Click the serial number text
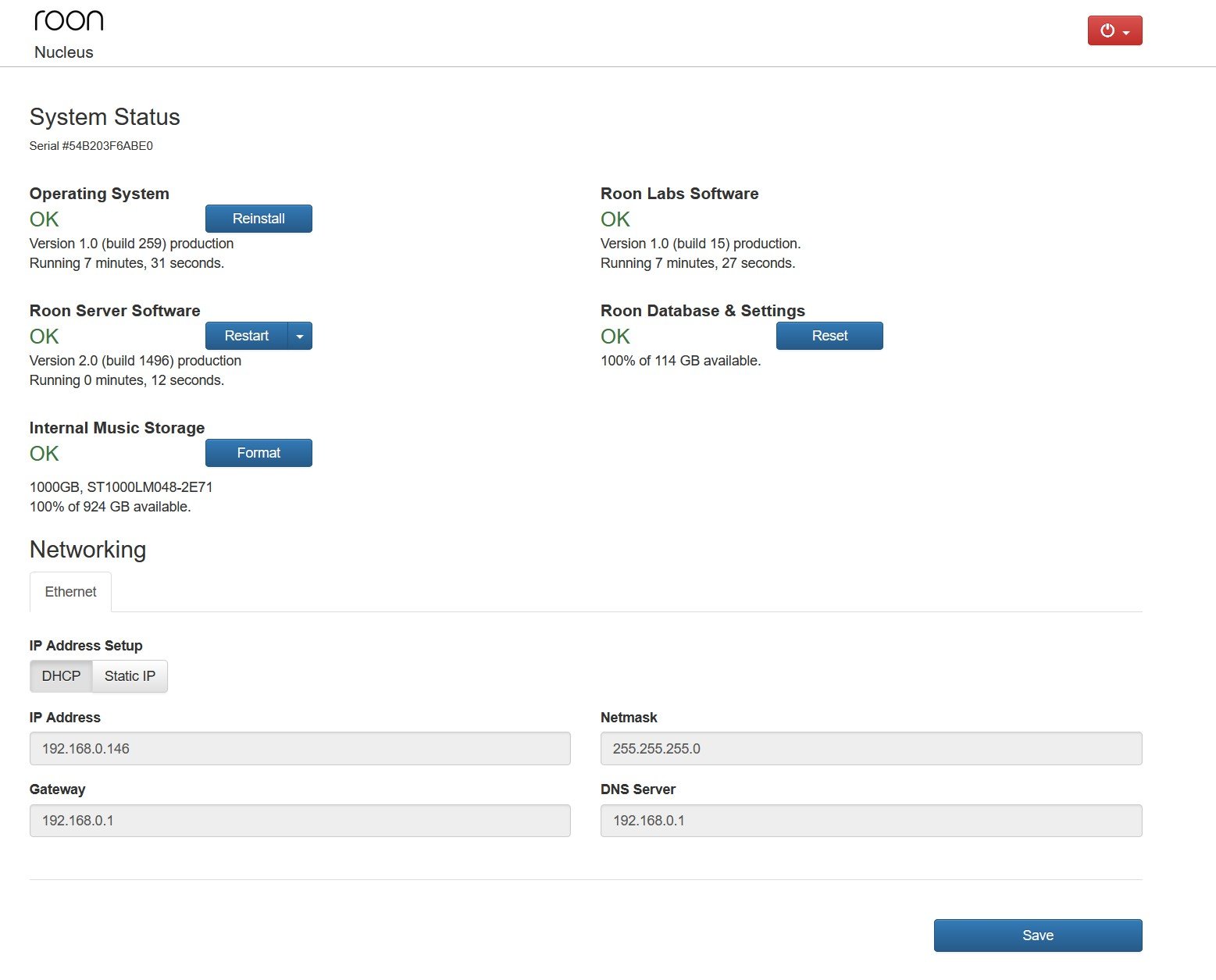The image size is (1216, 980). tap(91, 146)
